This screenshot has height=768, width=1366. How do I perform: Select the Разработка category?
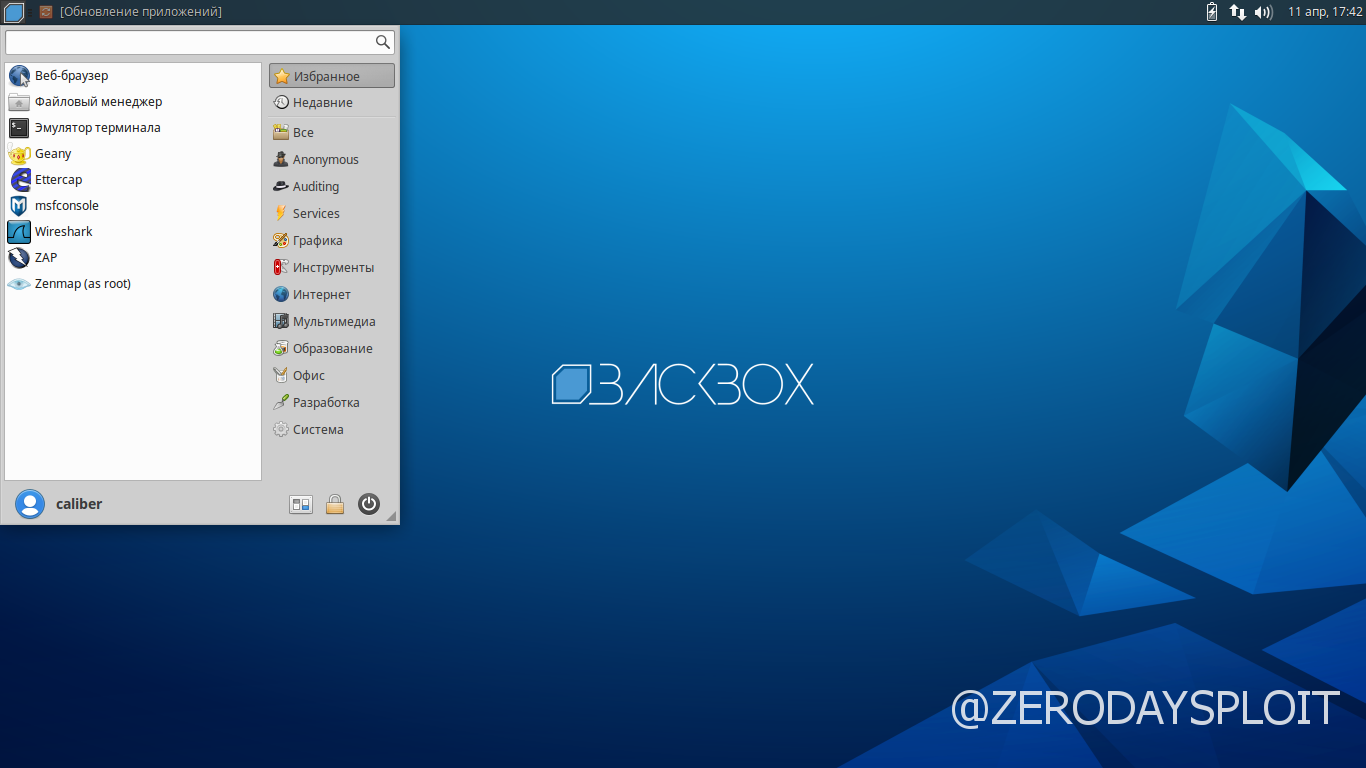tap(332, 403)
